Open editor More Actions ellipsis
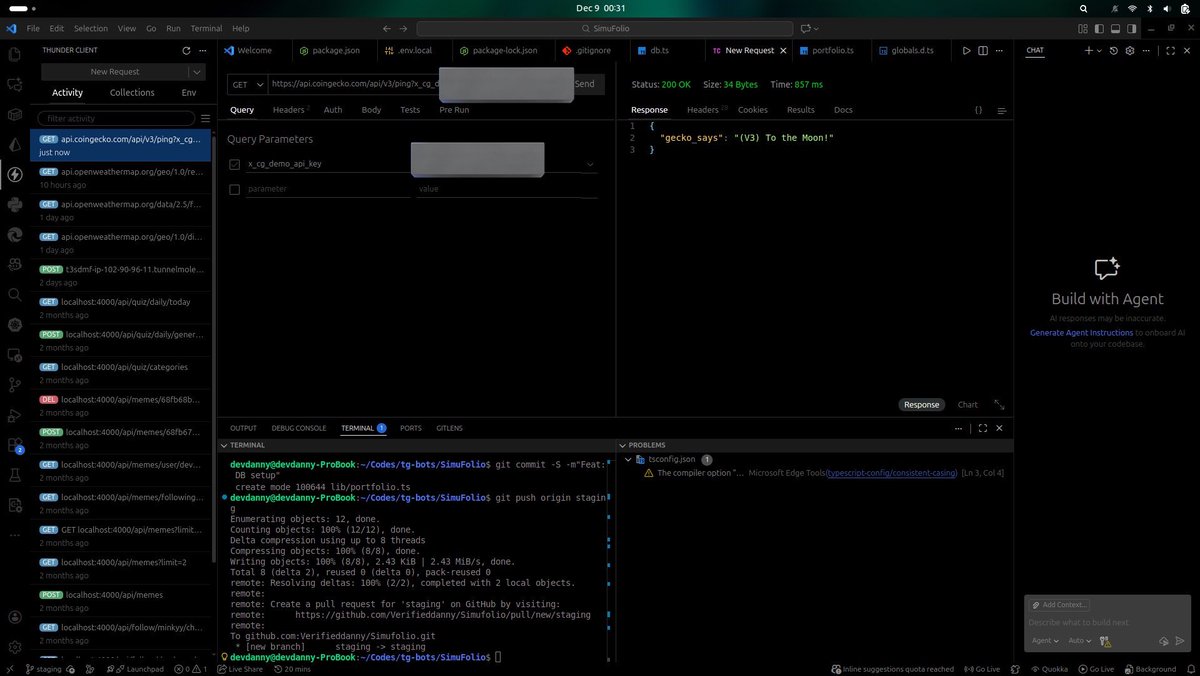1200x676 pixels. pyautogui.click(x=1001, y=50)
